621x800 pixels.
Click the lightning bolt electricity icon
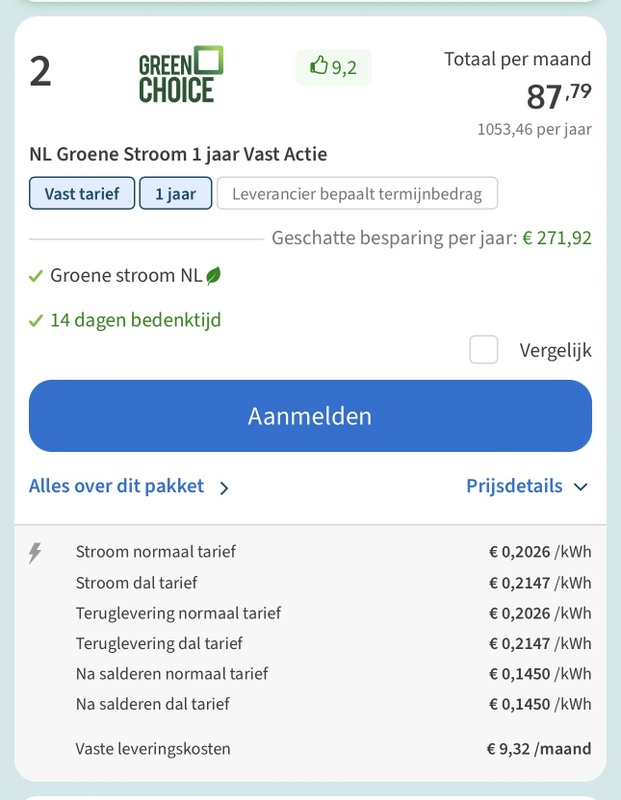tap(36, 552)
